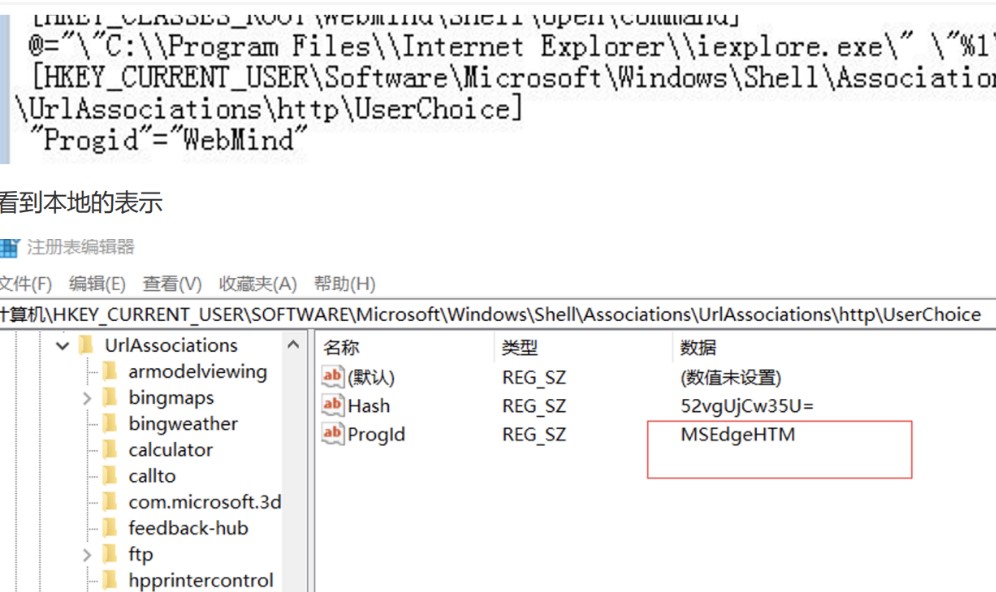Select the callto folder icon
This screenshot has height=592, width=996.
tap(110, 476)
